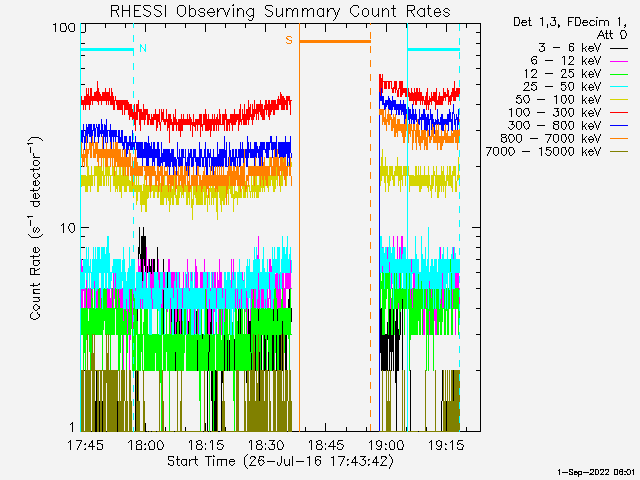Click the x-axis tick label '19:00'
Viewport: 640px width, 480px height.
[x=386, y=445]
